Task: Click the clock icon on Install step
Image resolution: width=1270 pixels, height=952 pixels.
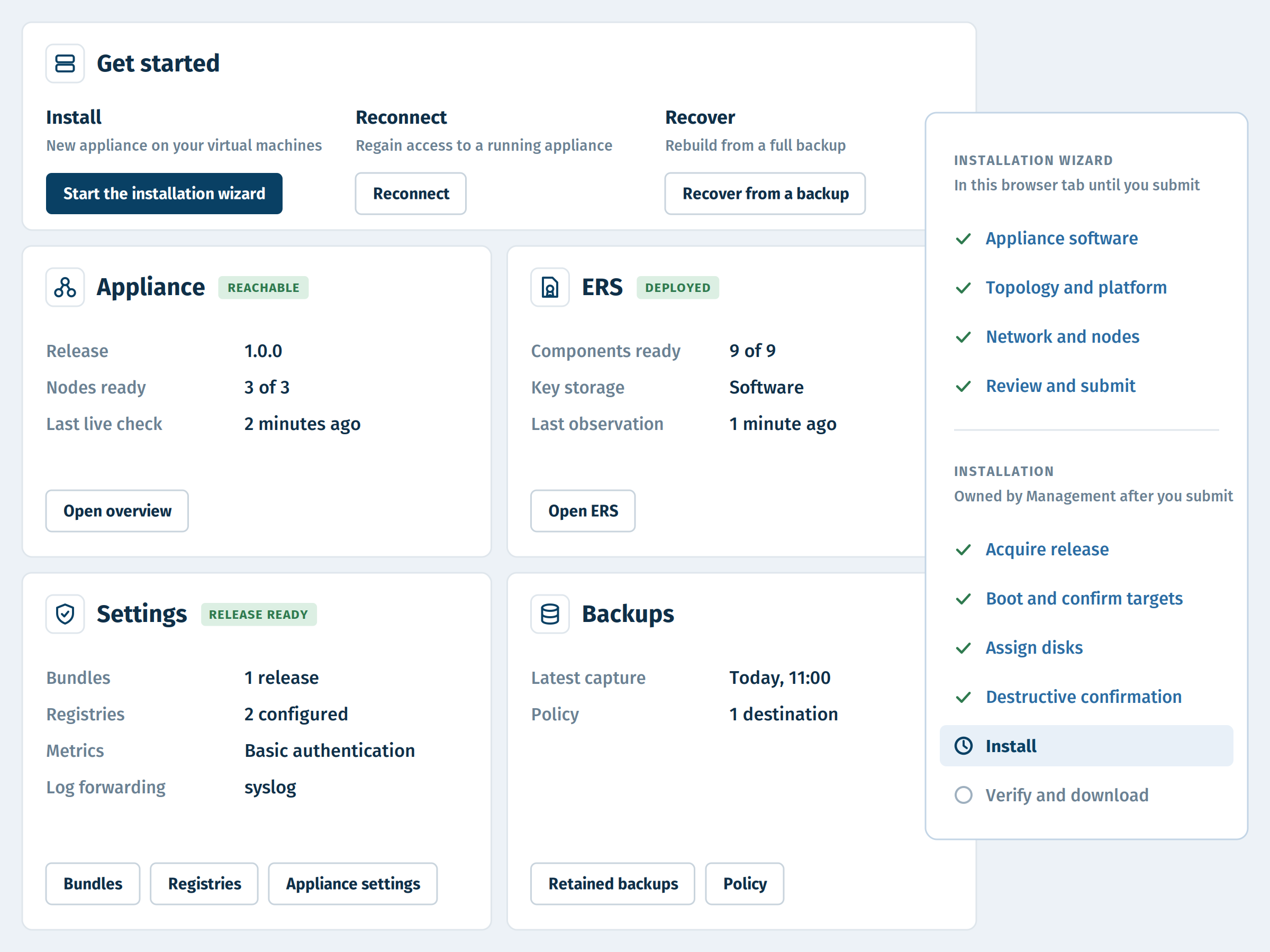Action: coord(964,746)
